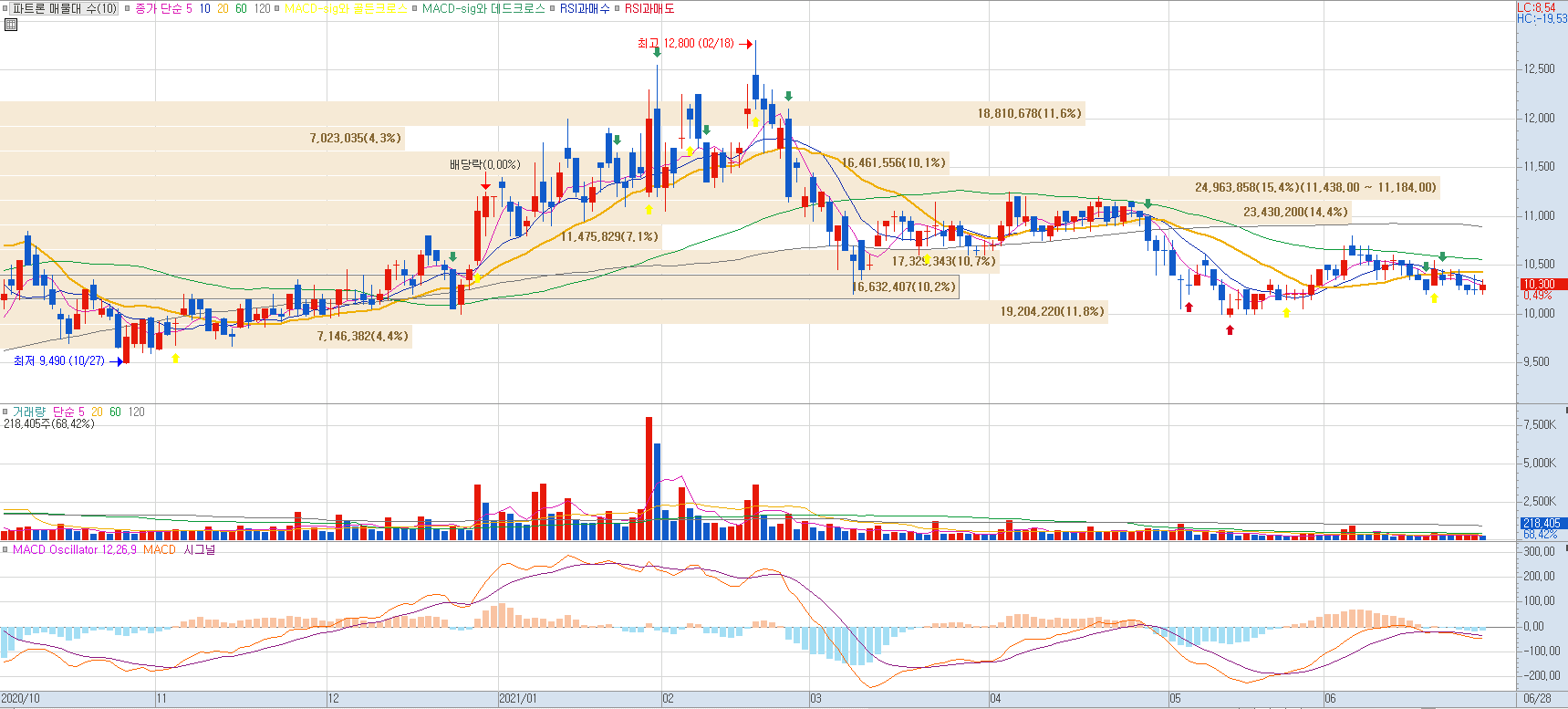Image resolution: width=1568 pixels, height=709 pixels.
Task: Click the HC:-19.53 indicator text
Action: click(x=1542, y=18)
